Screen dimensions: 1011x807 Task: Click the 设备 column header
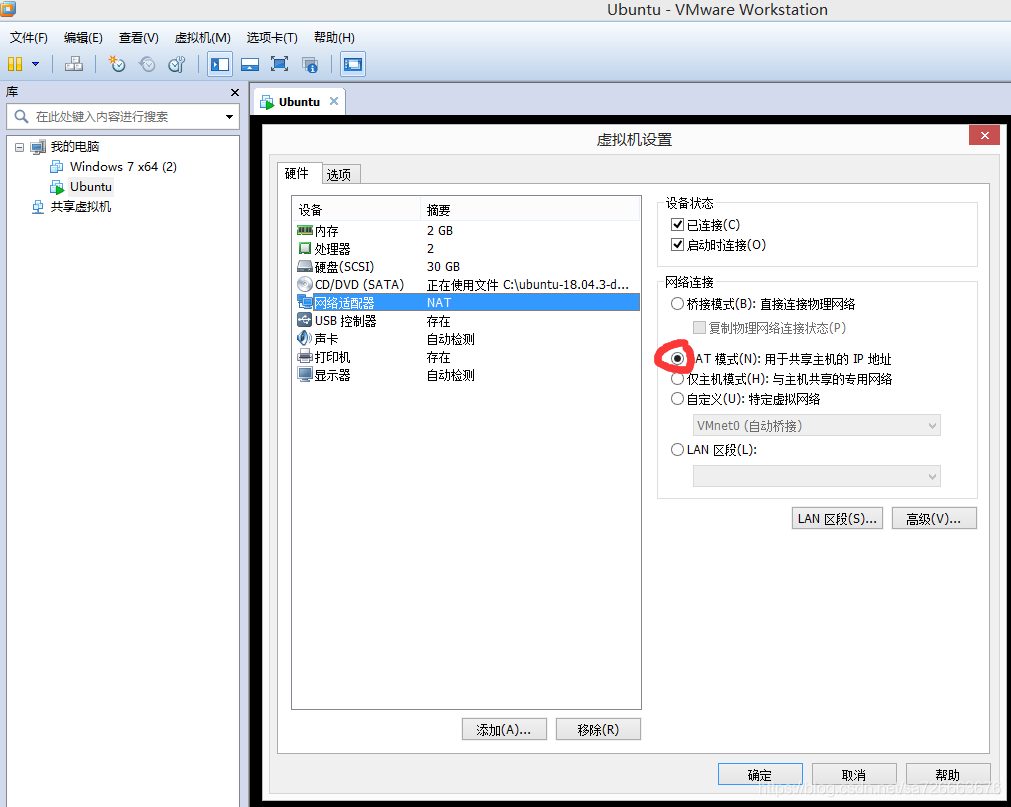356,209
